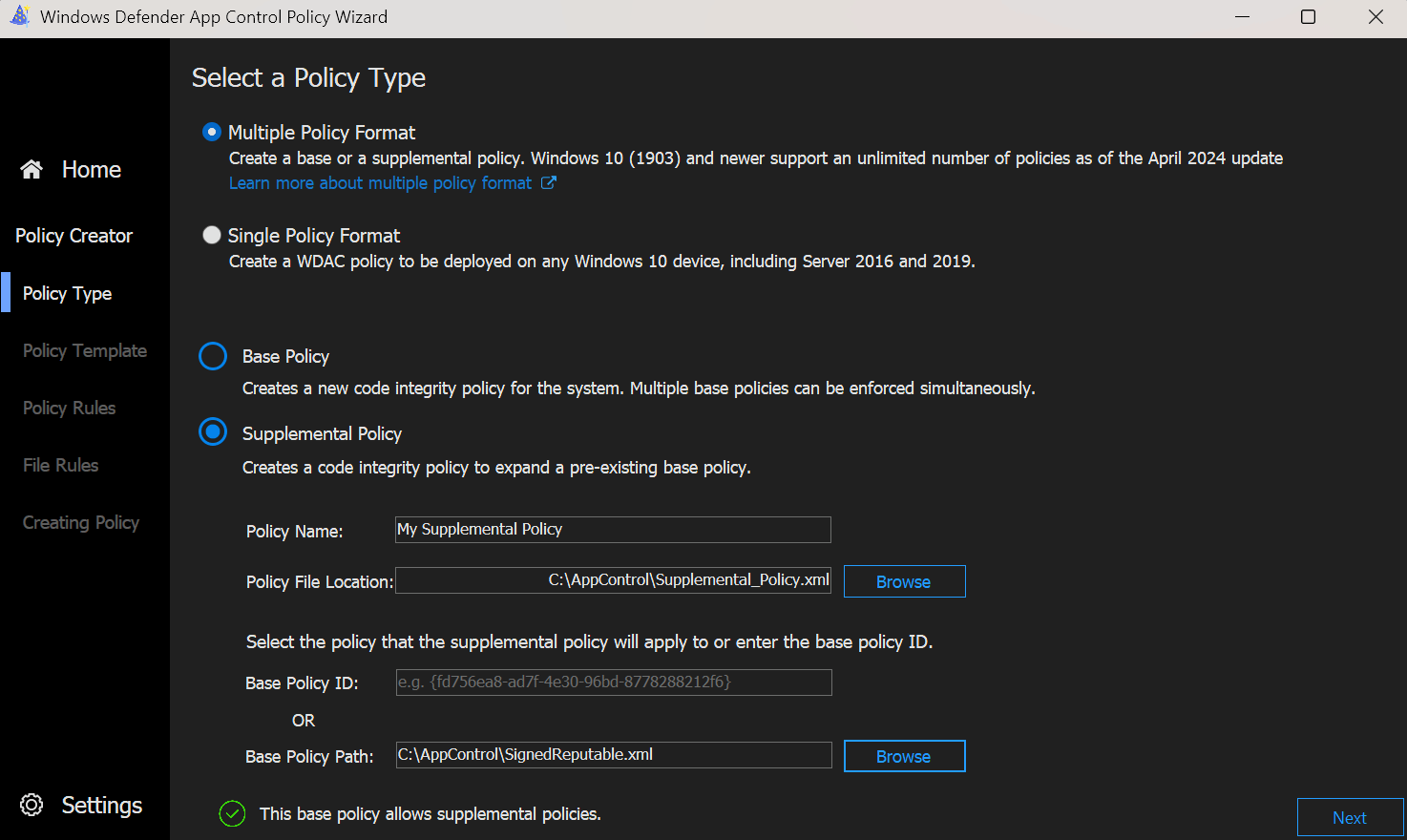Viewport: 1407px width, 840px height.
Task: Choose the Base Policy option
Action: pos(213,356)
